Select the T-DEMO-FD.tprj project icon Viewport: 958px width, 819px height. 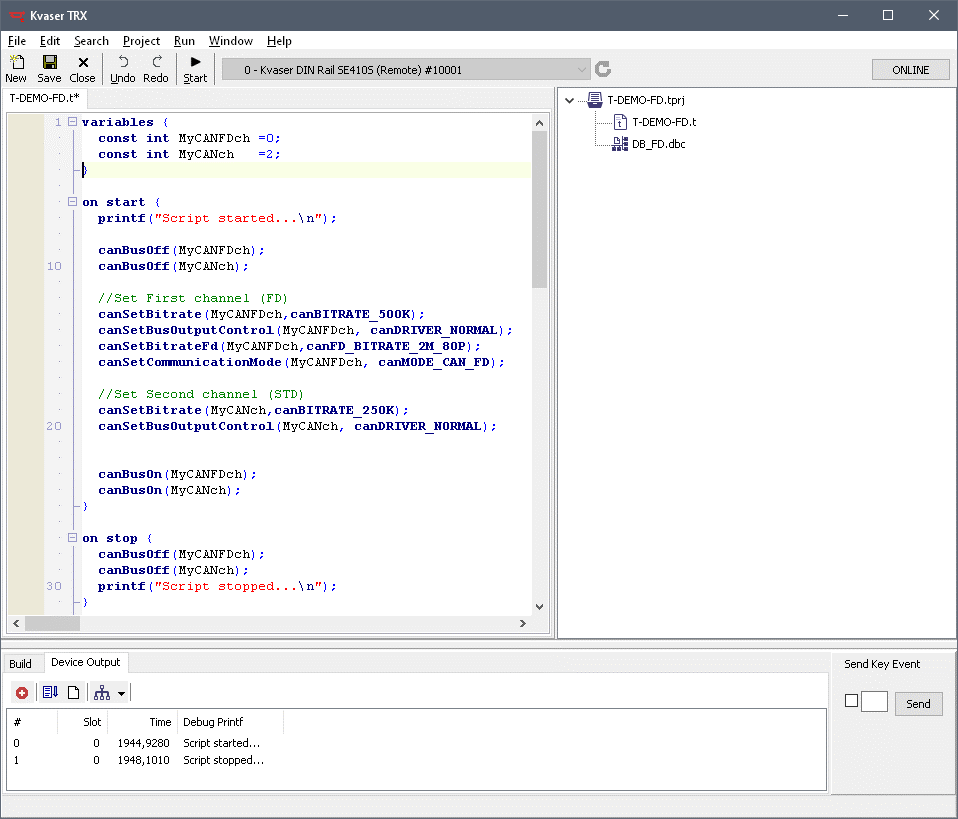point(594,100)
